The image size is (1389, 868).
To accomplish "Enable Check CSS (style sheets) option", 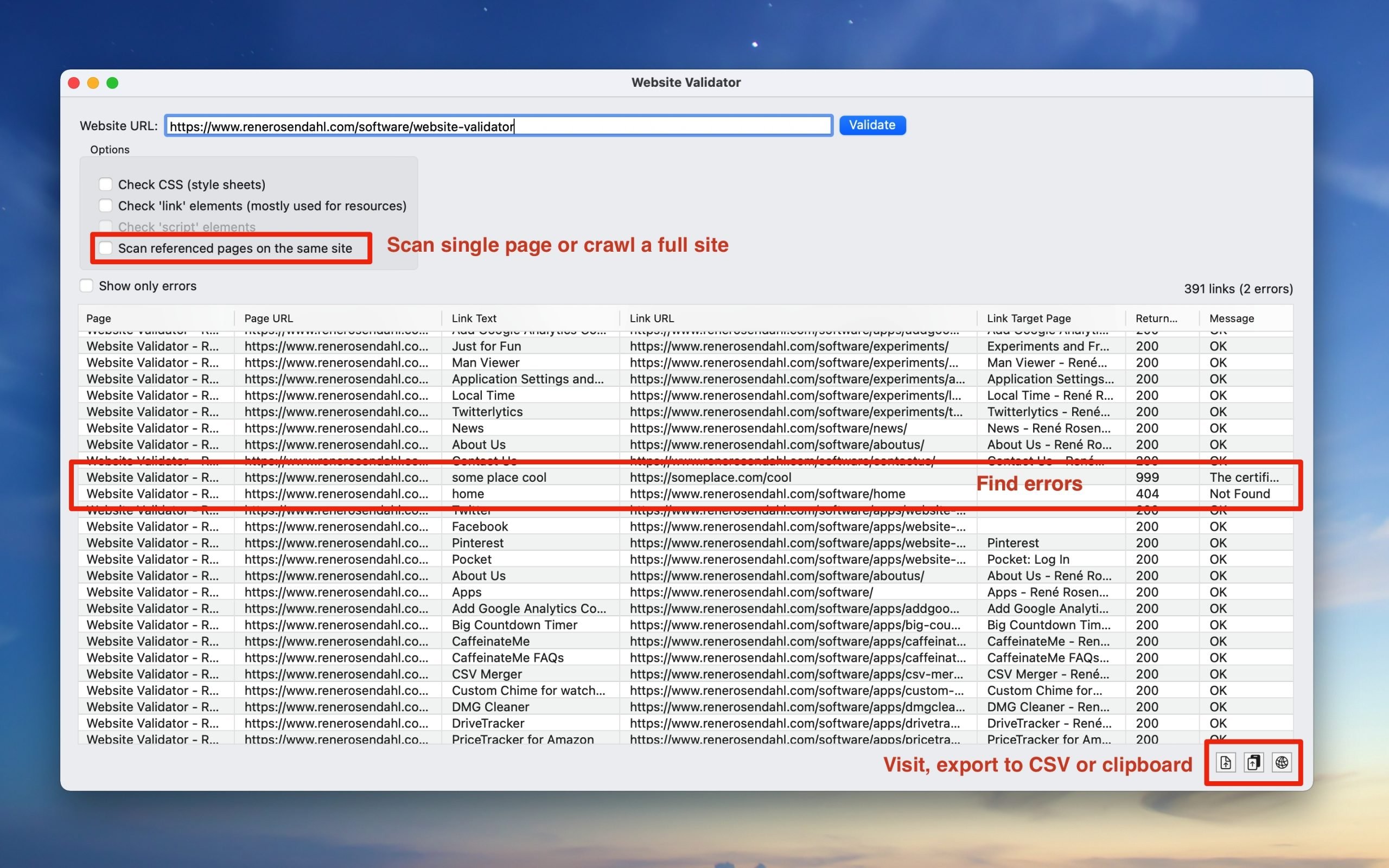I will pos(106,184).
